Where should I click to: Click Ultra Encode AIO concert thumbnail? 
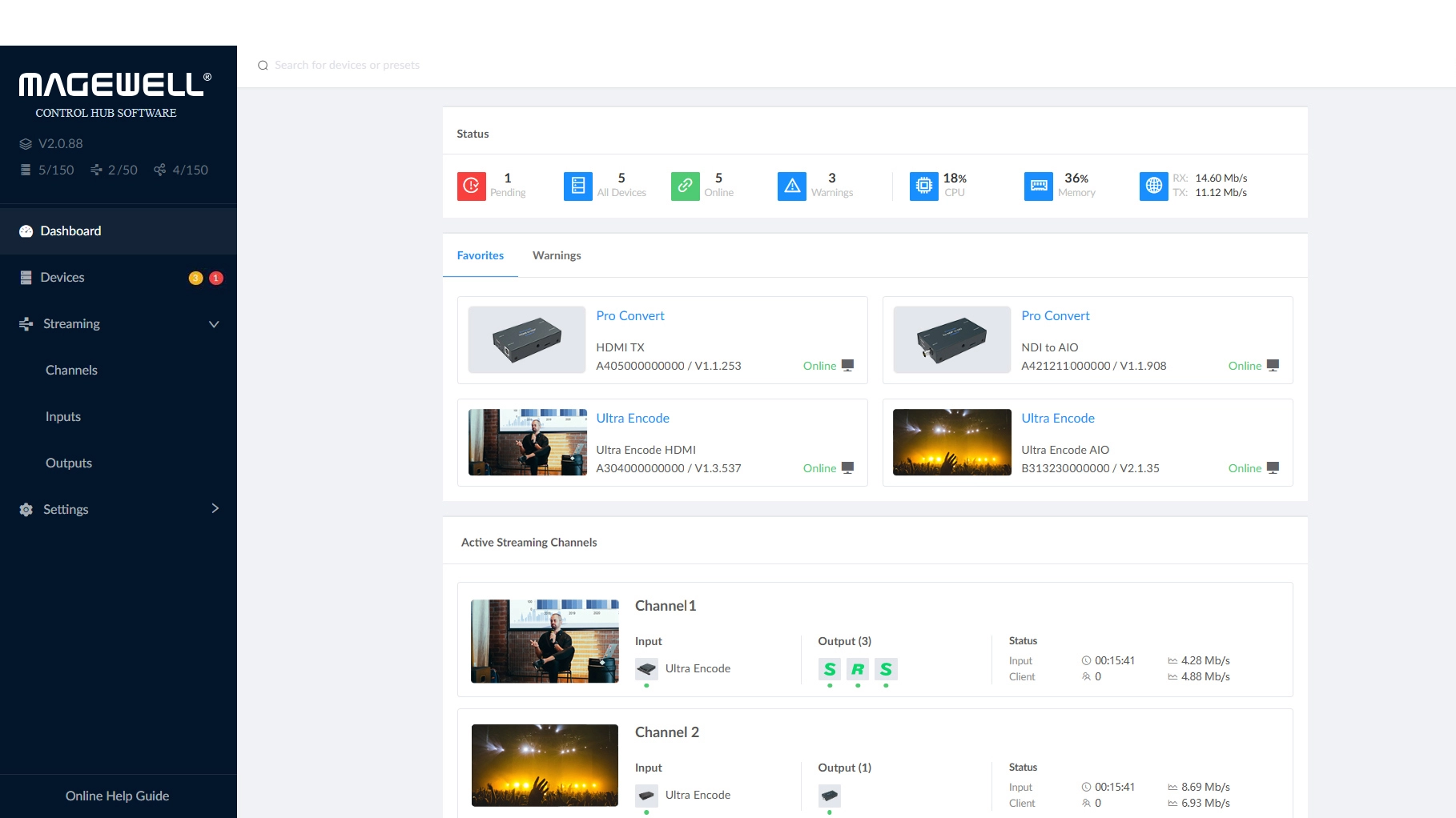tap(952, 443)
